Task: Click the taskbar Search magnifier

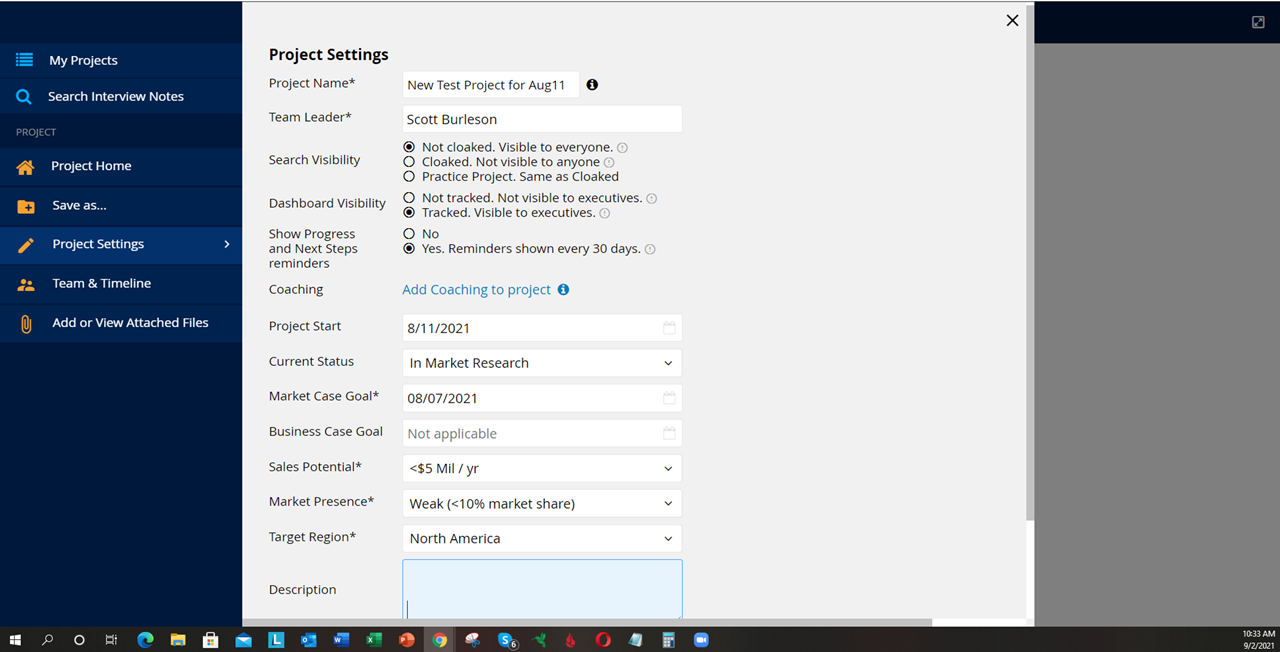Action: tap(47, 640)
